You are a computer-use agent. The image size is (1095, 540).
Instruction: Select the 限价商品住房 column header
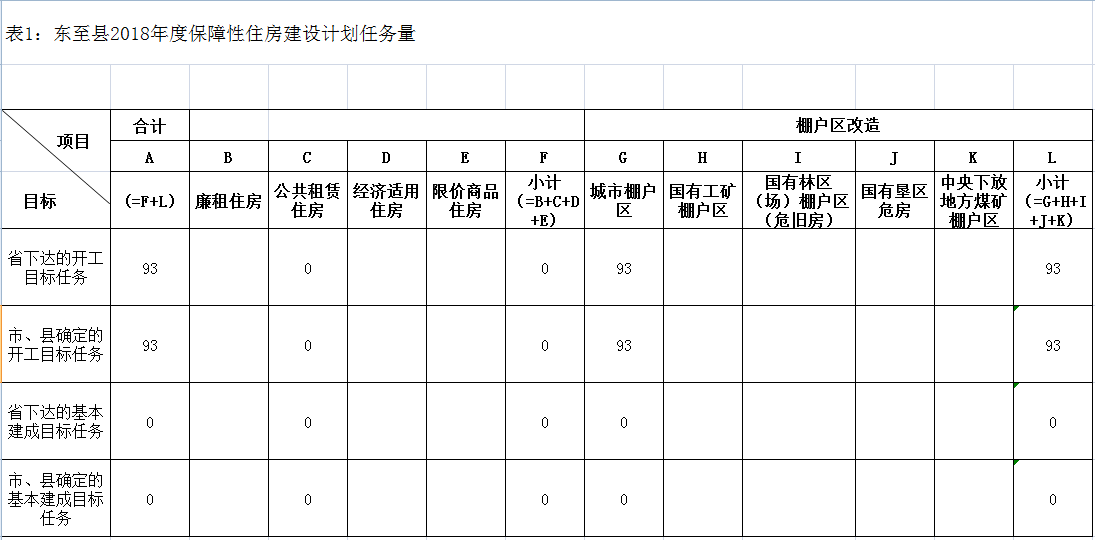(x=465, y=200)
